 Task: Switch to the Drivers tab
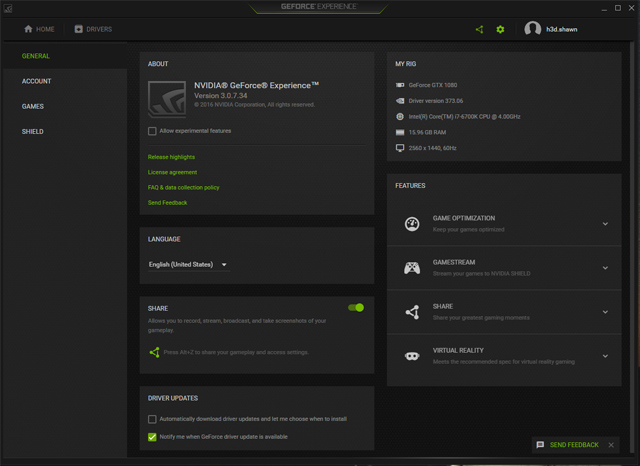(x=93, y=29)
